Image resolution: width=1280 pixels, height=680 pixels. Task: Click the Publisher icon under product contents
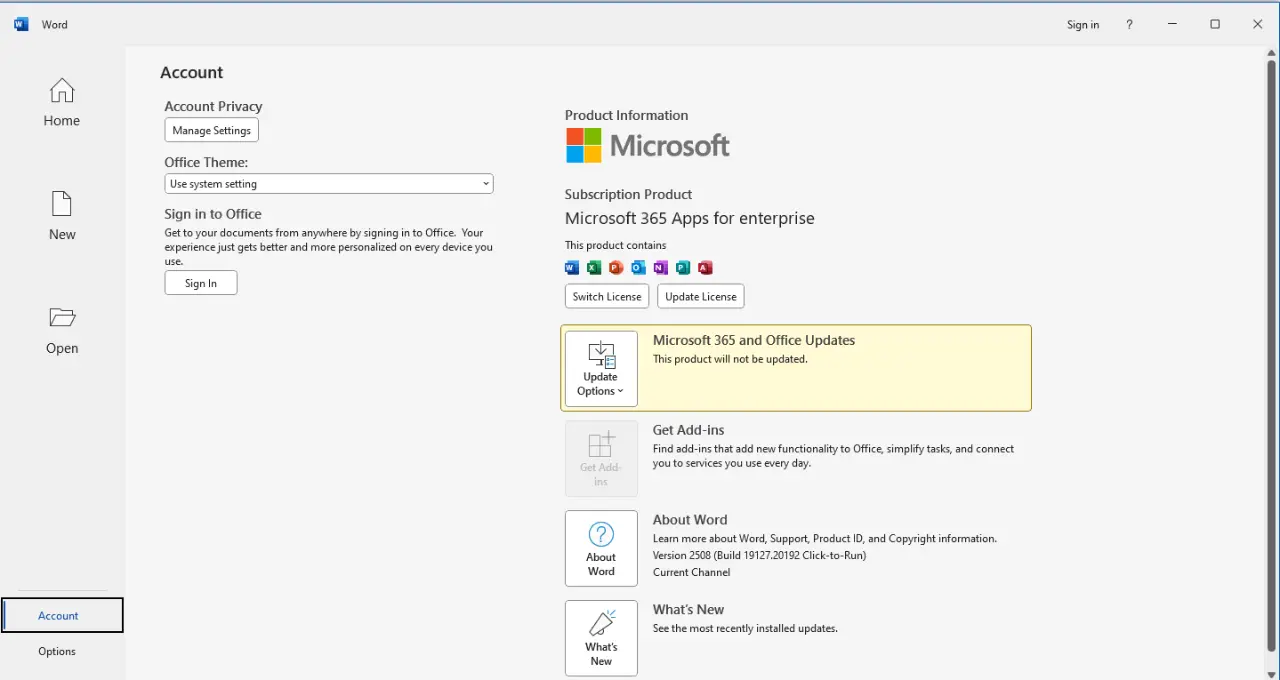coord(683,267)
